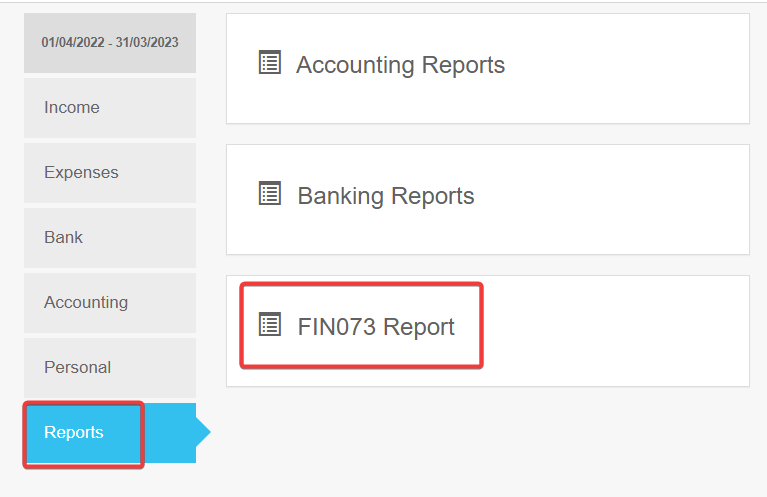Click the list icon beside FIN073 Report
The width and height of the screenshot is (767, 497).
[x=269, y=324]
